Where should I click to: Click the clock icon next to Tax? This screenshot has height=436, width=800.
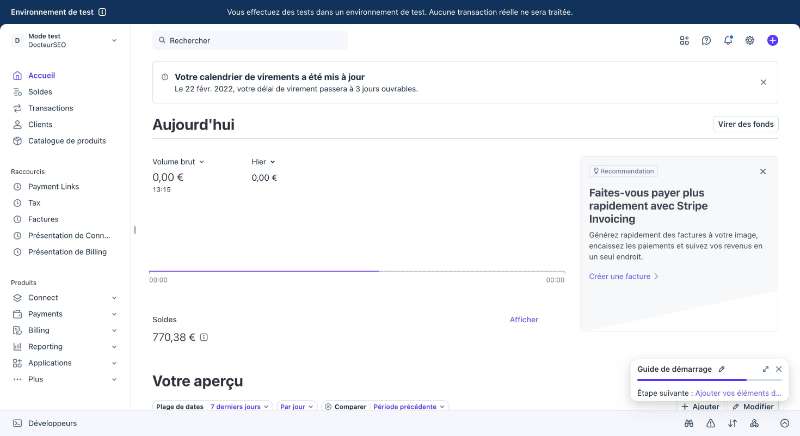click(17, 203)
